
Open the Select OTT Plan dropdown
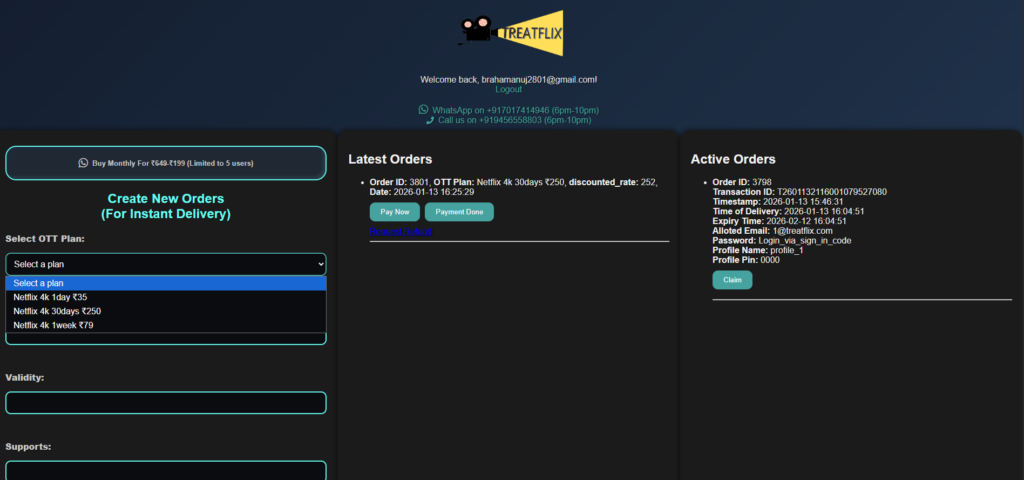pyautogui.click(x=166, y=264)
